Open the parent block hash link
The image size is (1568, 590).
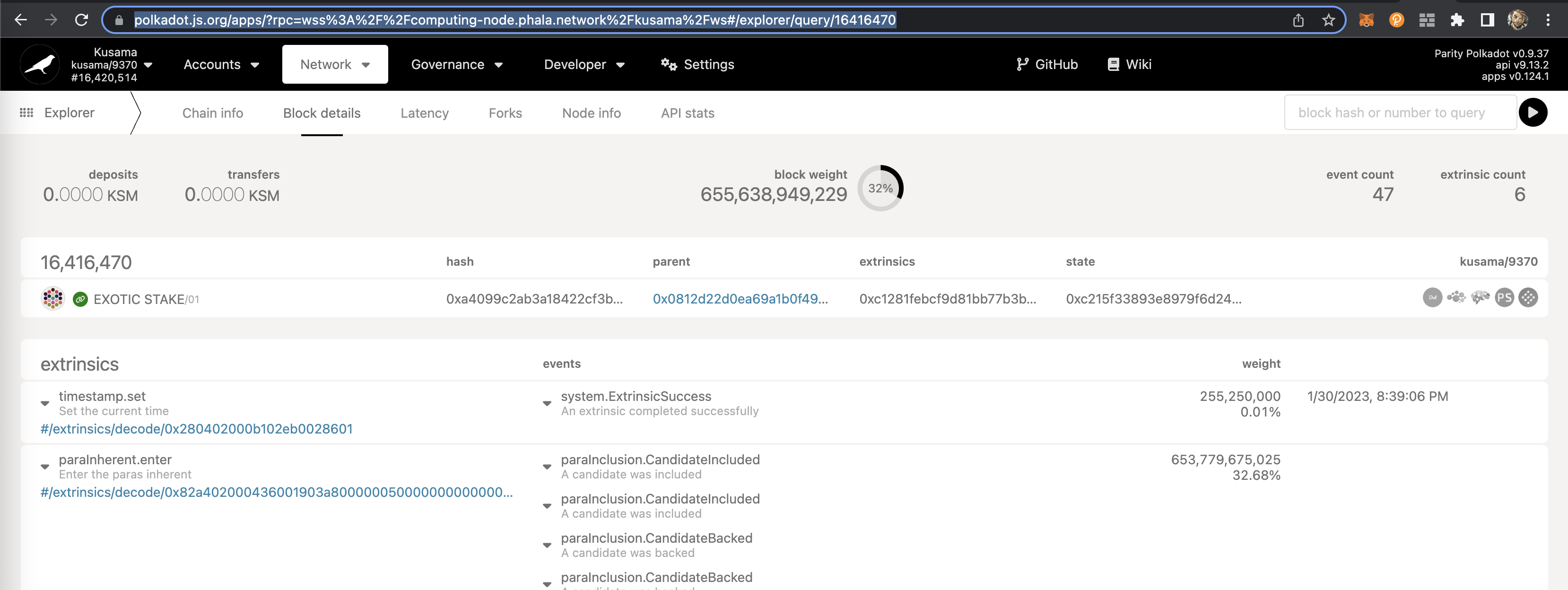pyautogui.click(x=740, y=298)
